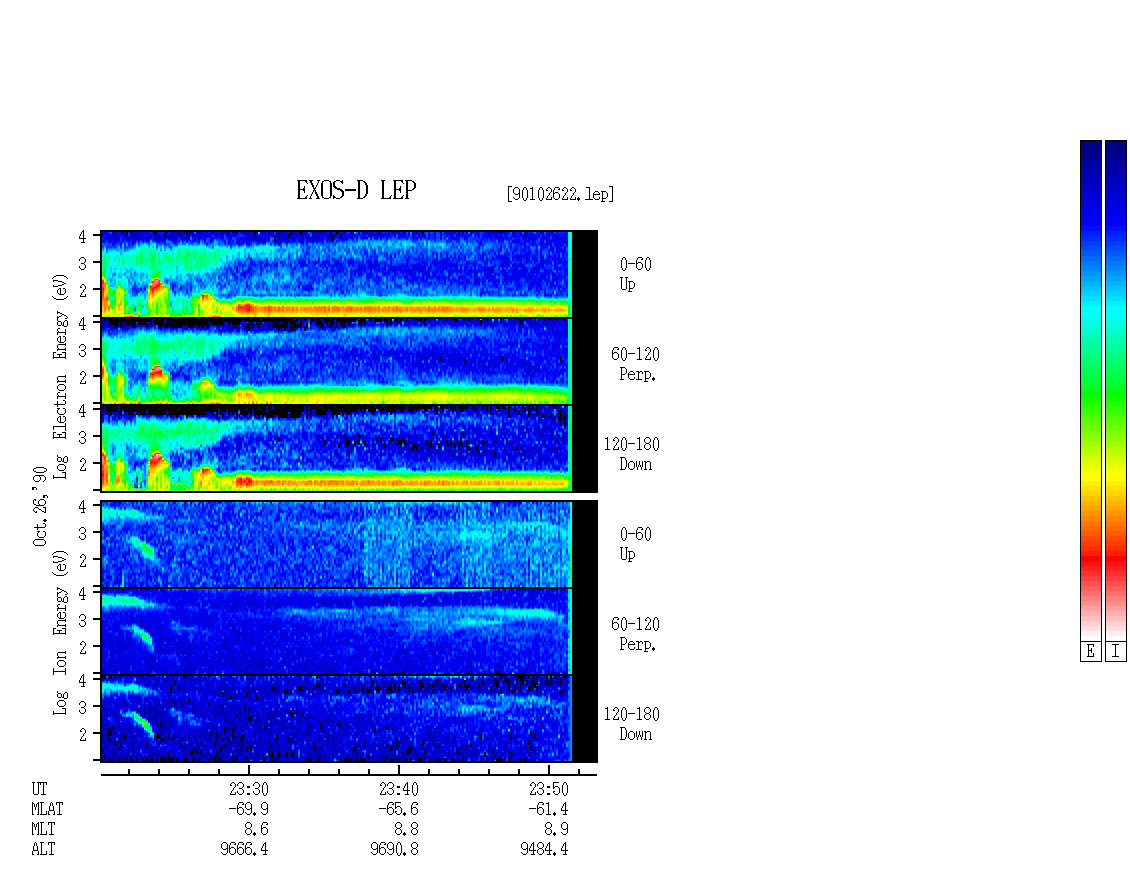The width and height of the screenshot is (1130, 875).
Task: Click the MLAT value -65.6
Action: coord(399,809)
